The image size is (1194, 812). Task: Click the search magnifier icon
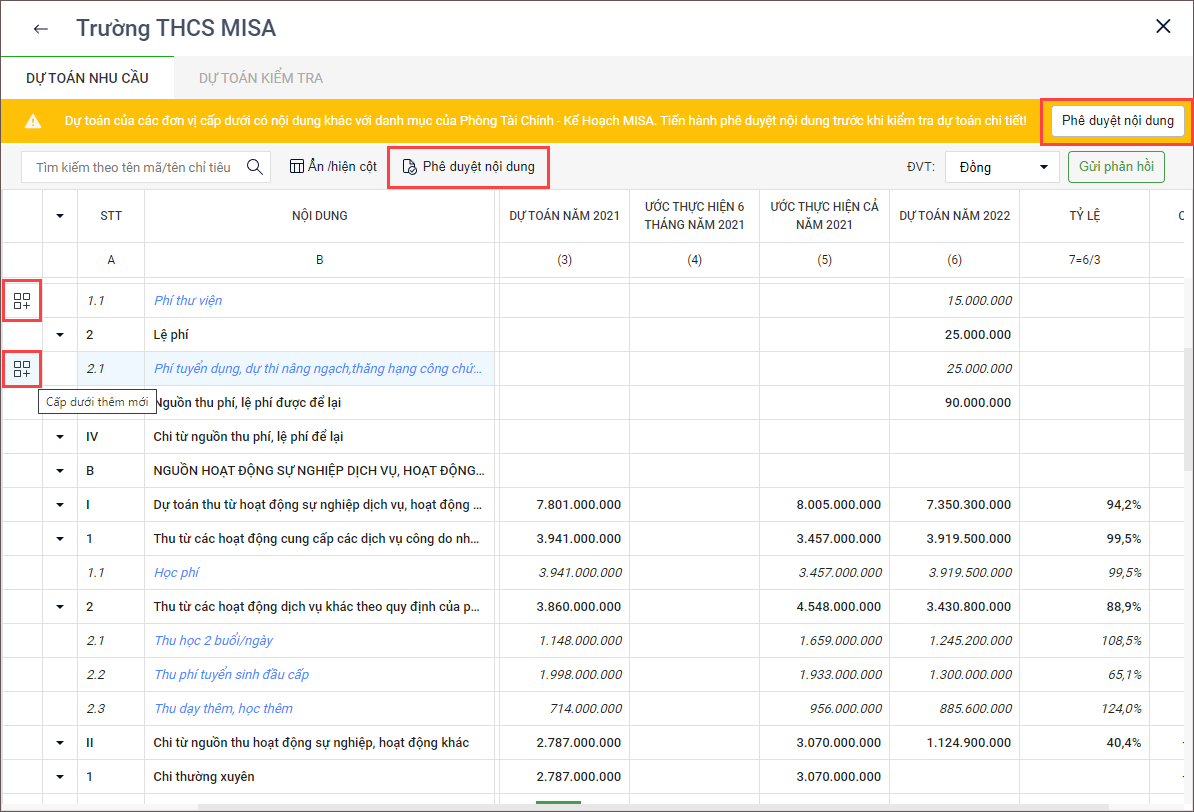pos(255,167)
